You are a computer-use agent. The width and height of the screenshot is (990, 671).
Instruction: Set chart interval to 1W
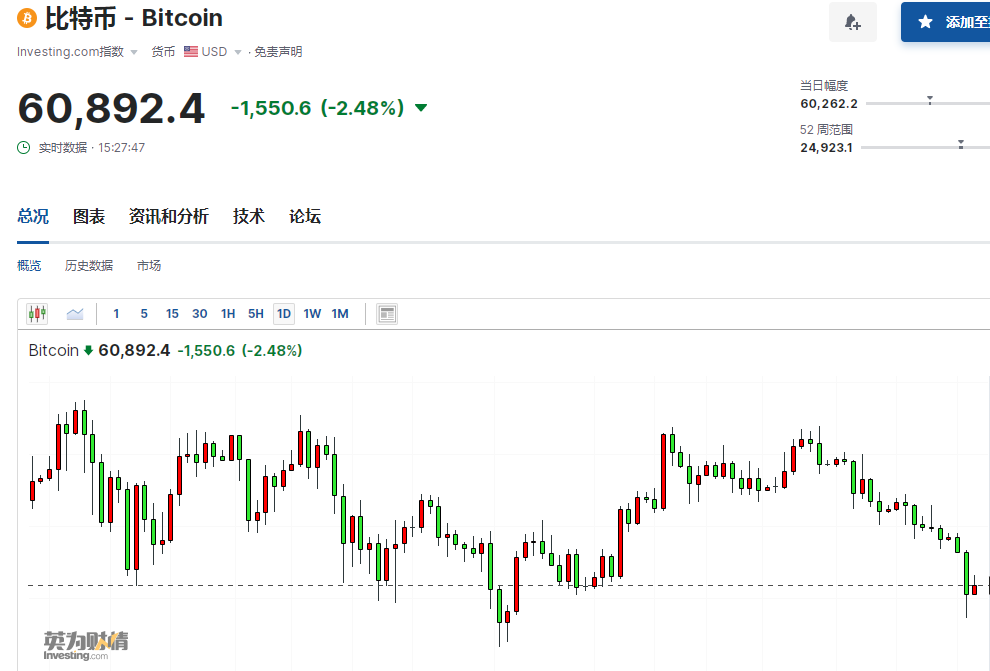click(312, 314)
